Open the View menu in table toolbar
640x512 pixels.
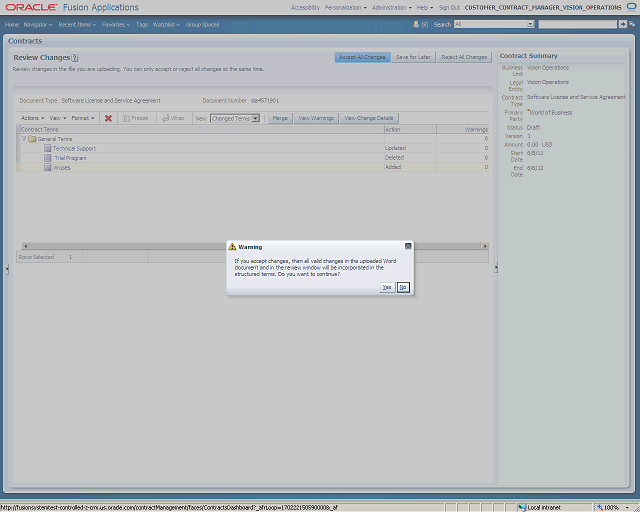point(58,118)
